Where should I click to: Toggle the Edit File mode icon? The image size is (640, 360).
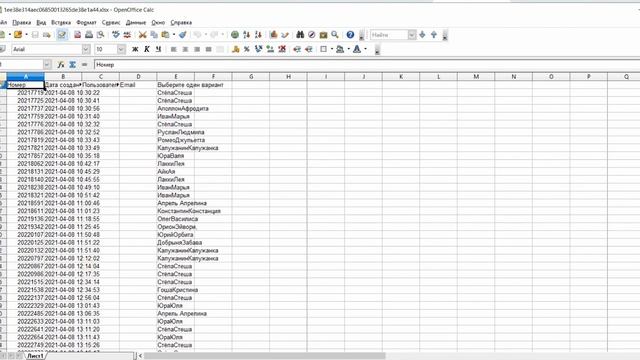[62, 35]
